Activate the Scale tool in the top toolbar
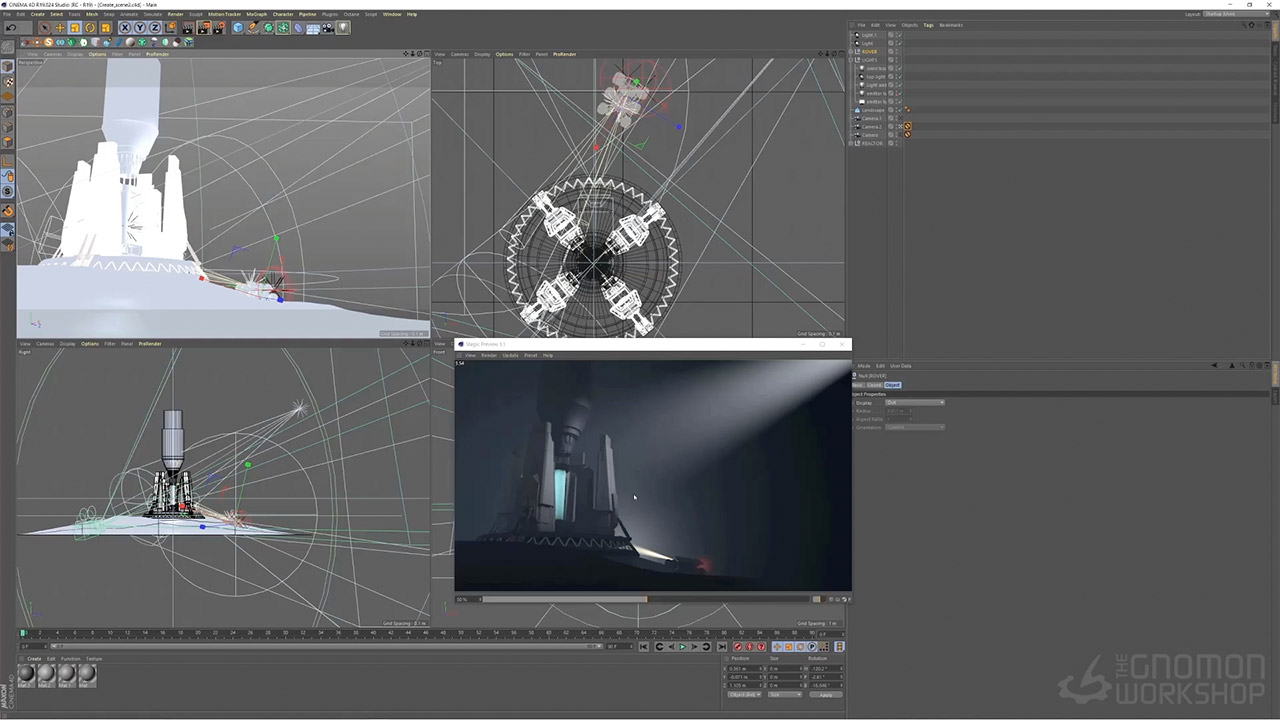1280x720 pixels. (75, 28)
